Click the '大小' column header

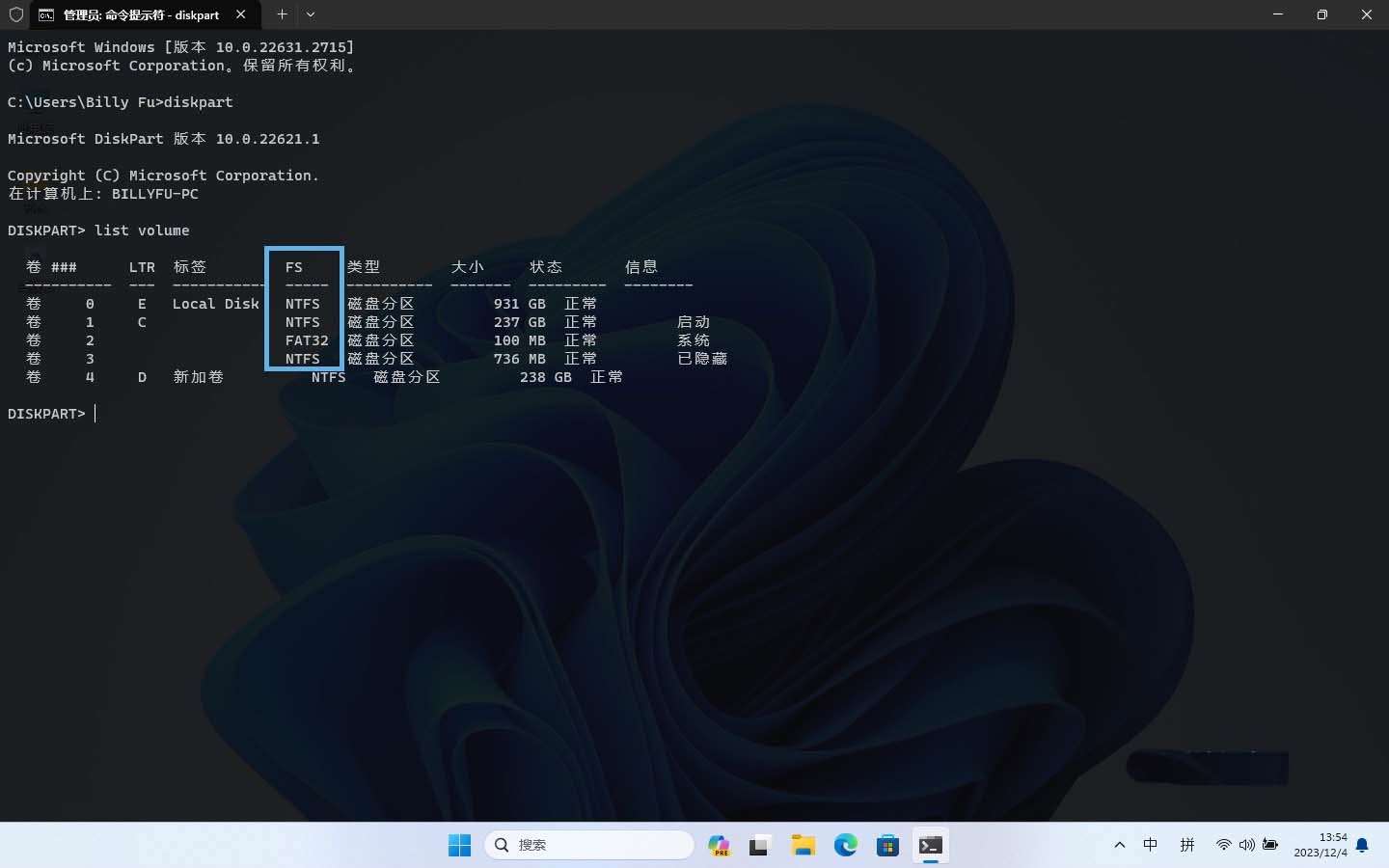tap(468, 267)
